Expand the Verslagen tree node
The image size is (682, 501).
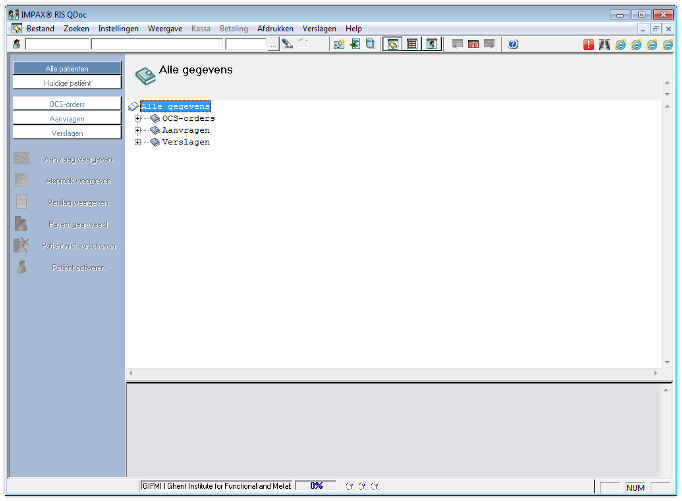[138, 142]
